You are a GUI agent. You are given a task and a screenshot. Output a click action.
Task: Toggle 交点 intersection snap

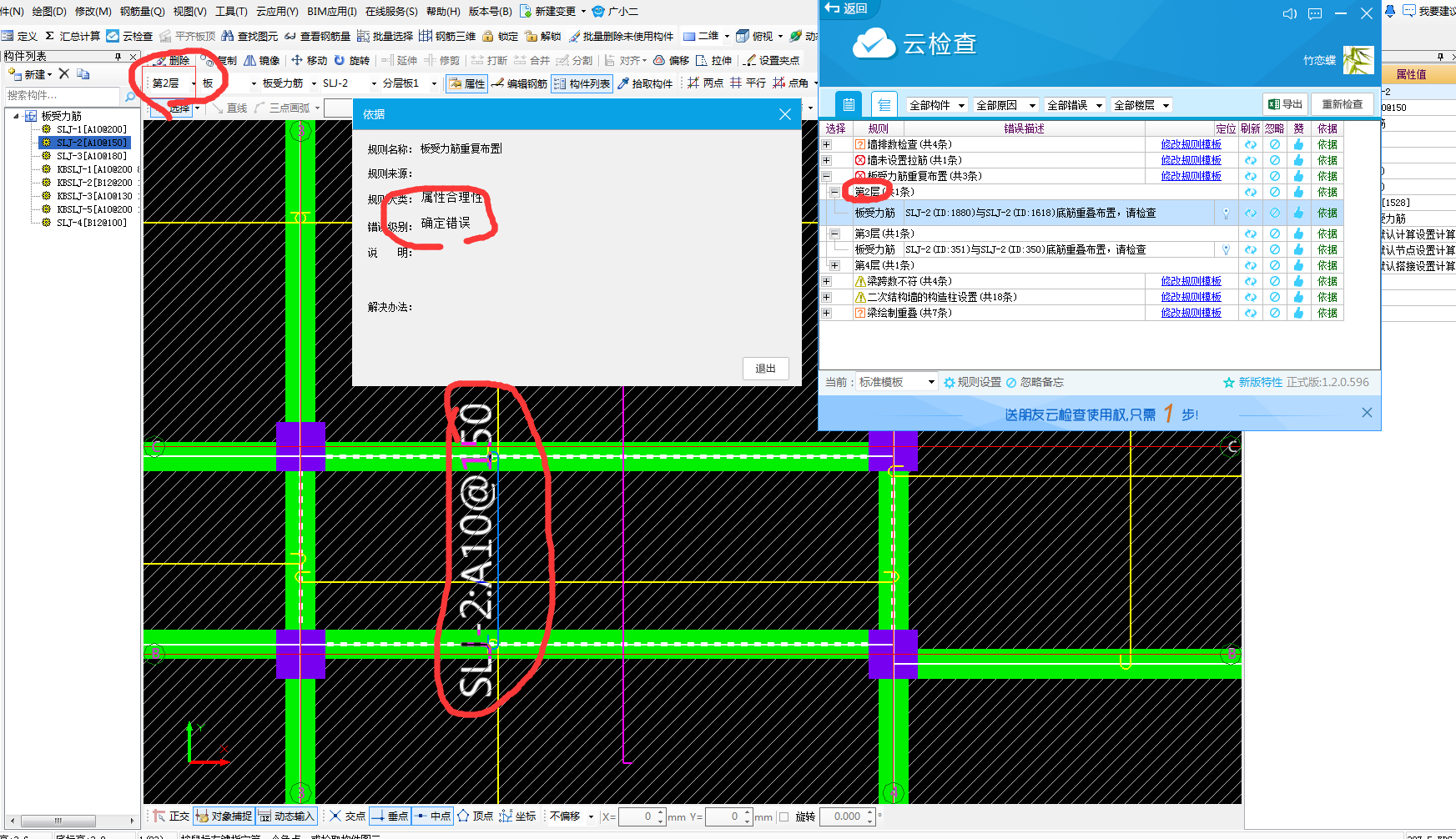[x=347, y=816]
